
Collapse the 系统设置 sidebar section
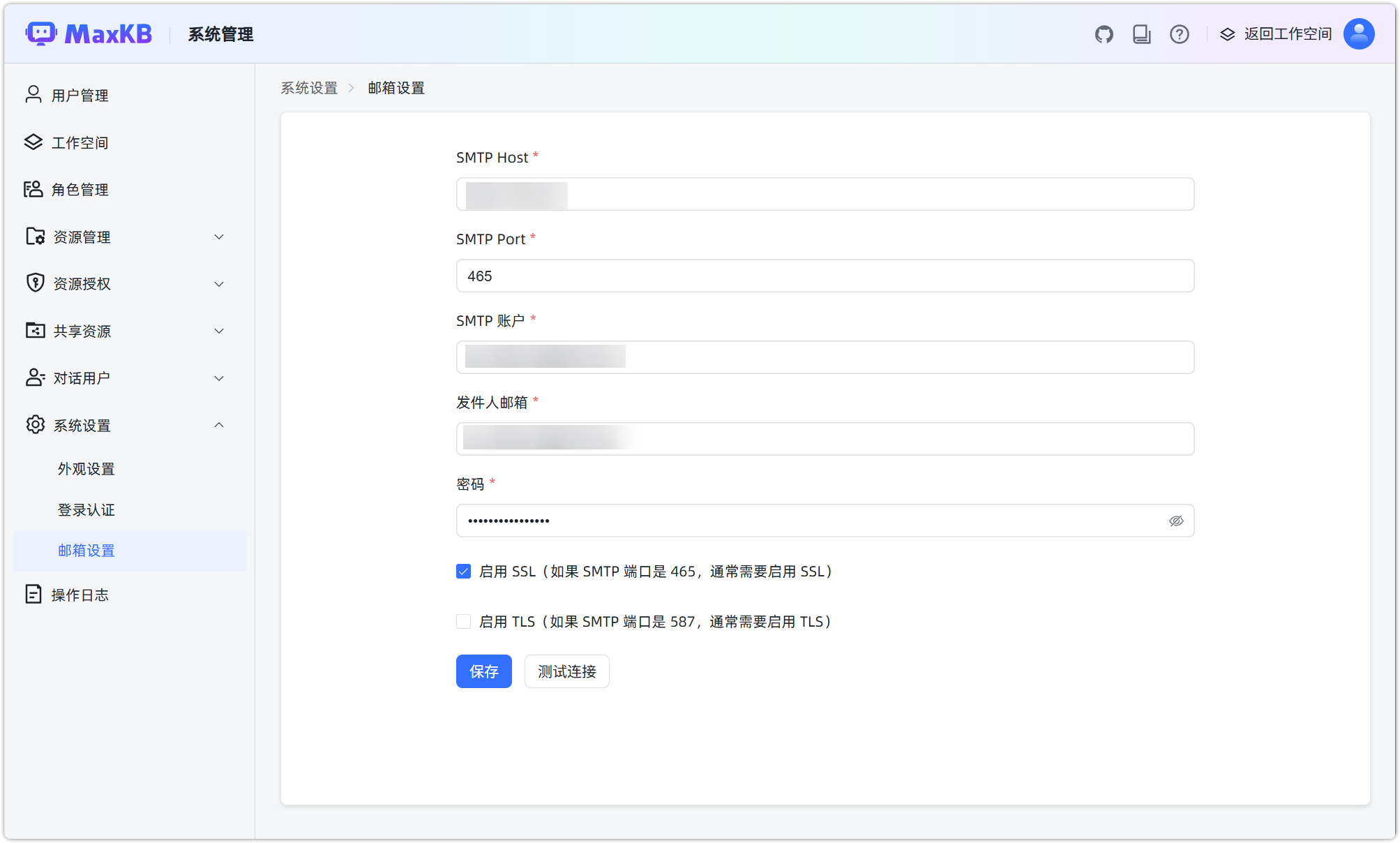coord(219,425)
